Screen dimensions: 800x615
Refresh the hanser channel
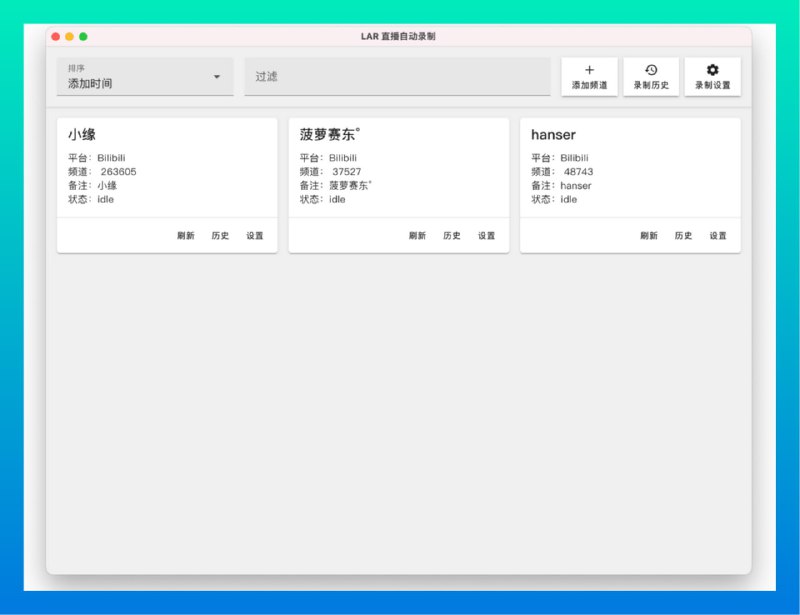pyautogui.click(x=650, y=236)
